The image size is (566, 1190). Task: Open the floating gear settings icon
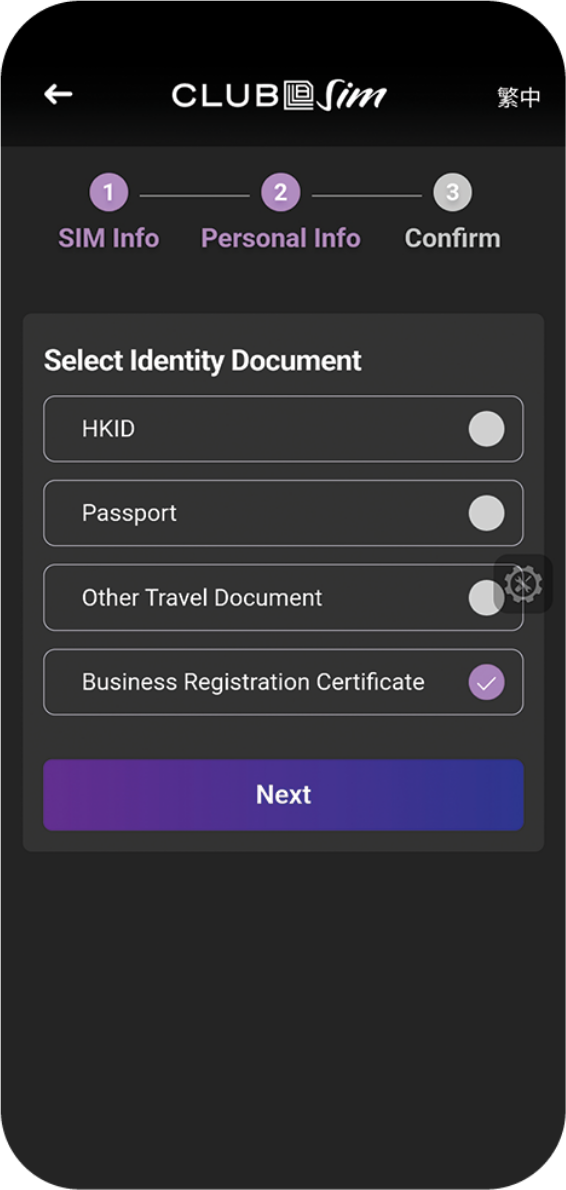pos(524,584)
